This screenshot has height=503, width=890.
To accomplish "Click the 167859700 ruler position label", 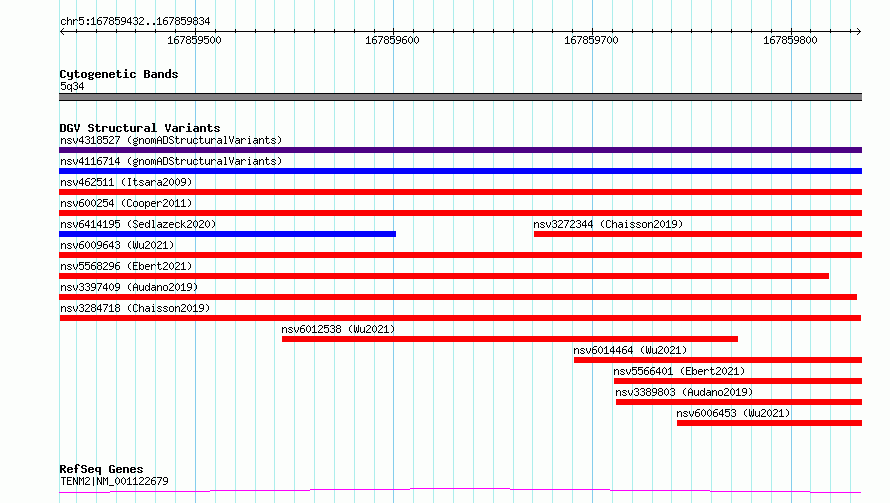I will point(591,40).
